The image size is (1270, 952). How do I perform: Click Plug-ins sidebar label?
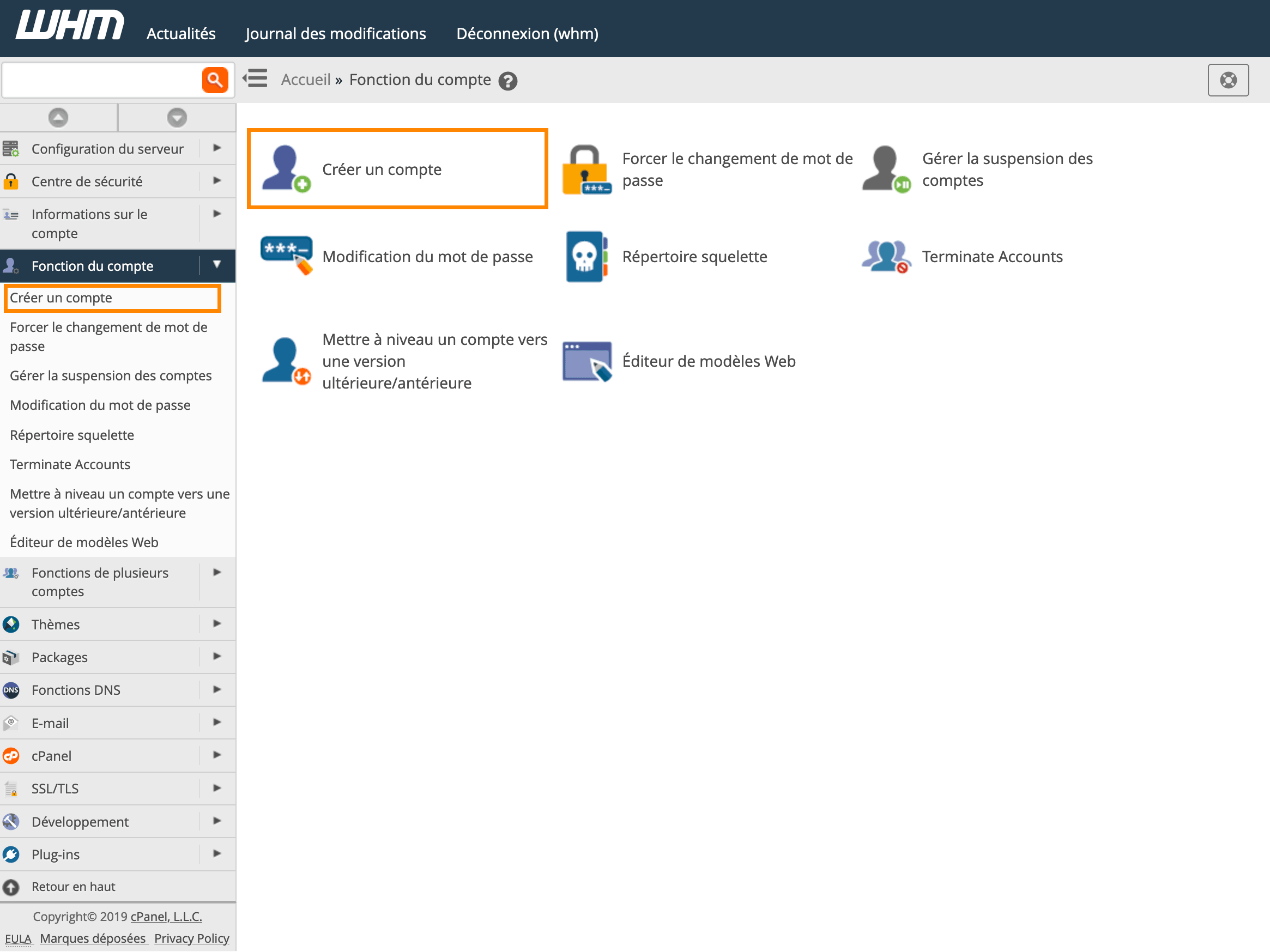click(56, 854)
